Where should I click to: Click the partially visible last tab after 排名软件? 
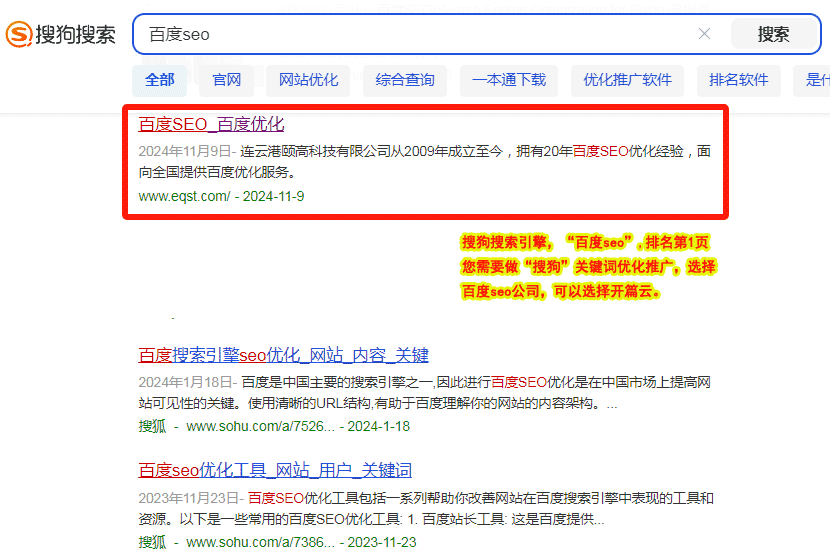pyautogui.click(x=814, y=80)
